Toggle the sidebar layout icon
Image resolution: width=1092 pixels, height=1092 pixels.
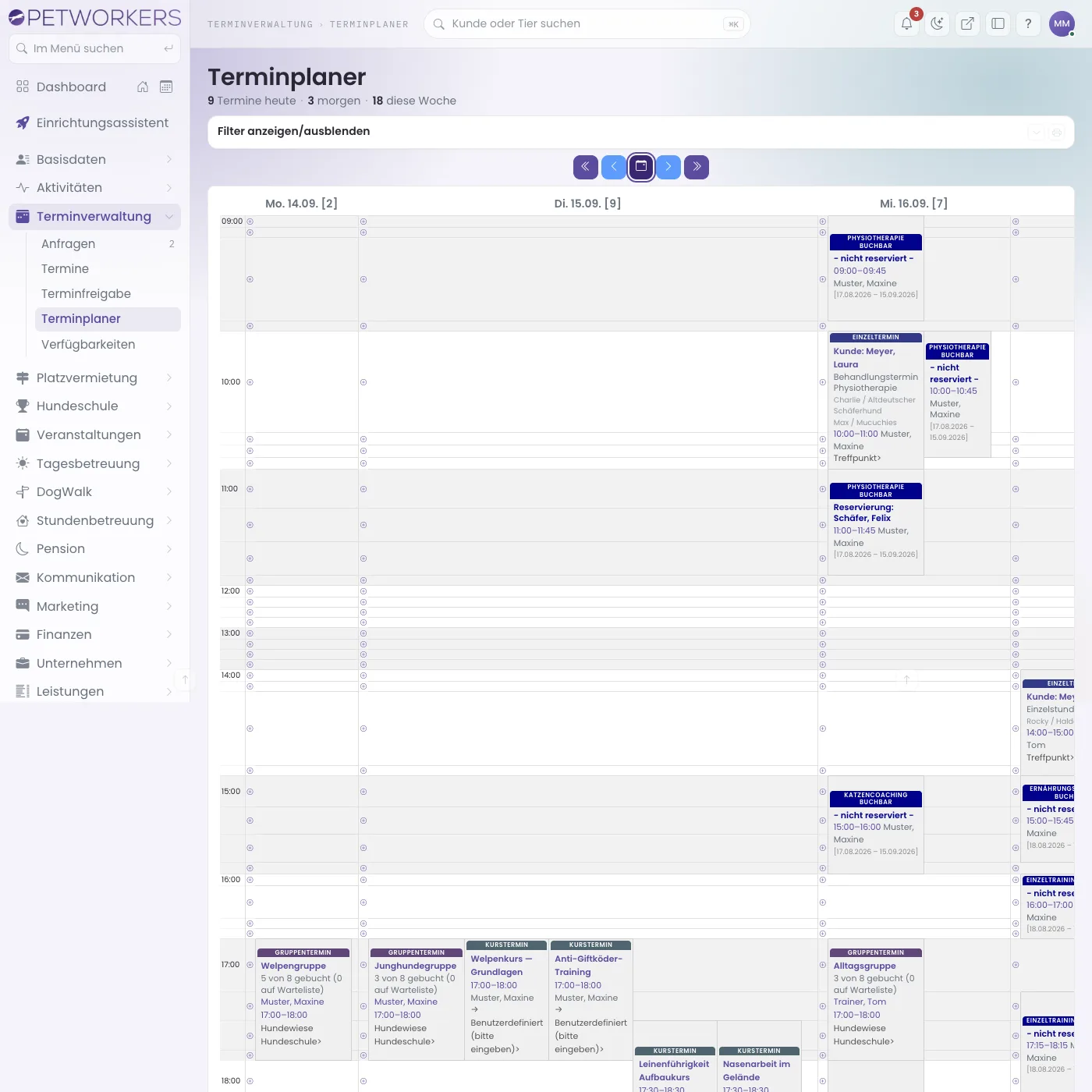coord(998,23)
